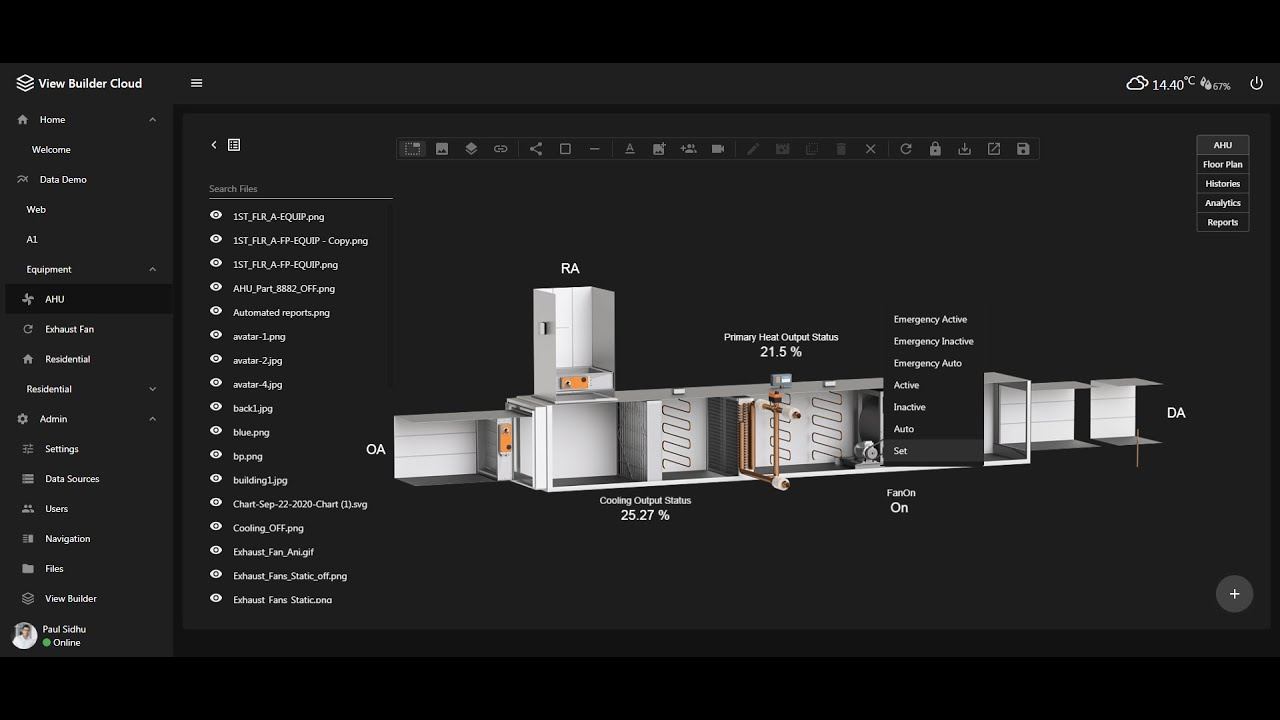This screenshot has width=1280, height=720.
Task: Collapse the Equipment section chevron
Action: click(153, 269)
